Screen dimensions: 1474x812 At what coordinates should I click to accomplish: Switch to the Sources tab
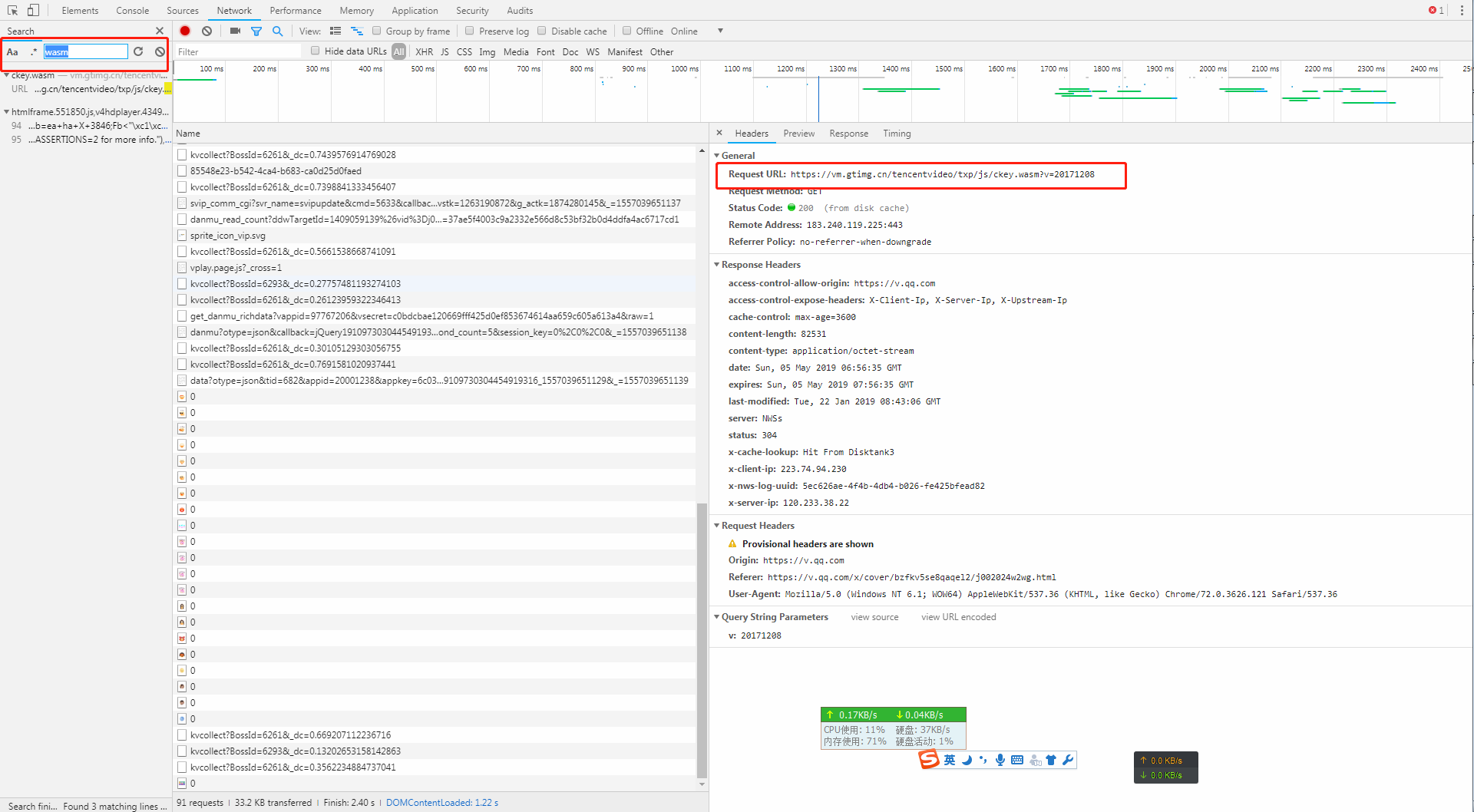pyautogui.click(x=183, y=10)
